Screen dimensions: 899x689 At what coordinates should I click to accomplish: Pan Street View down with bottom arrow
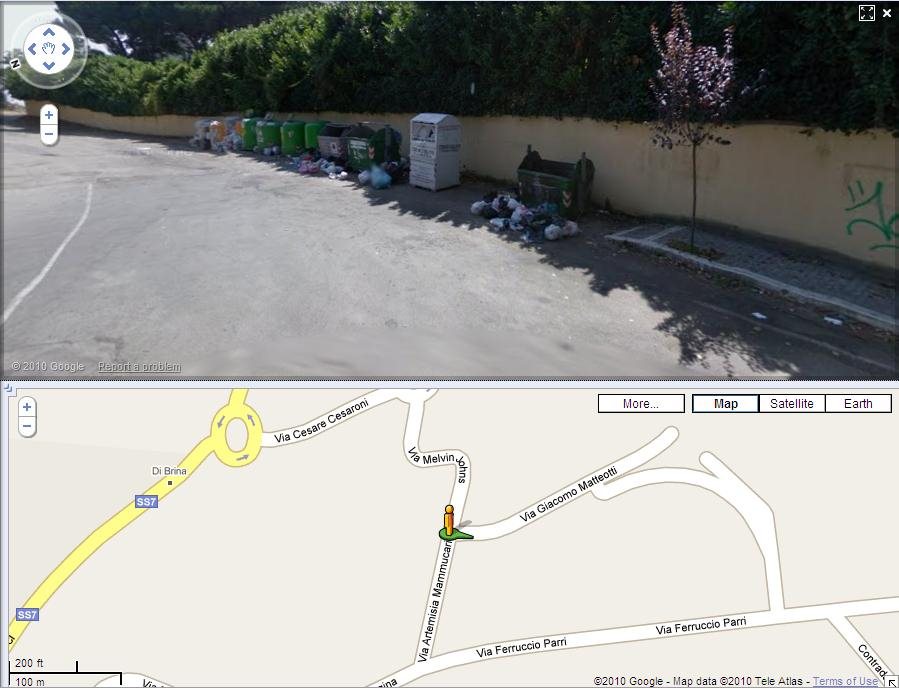(x=49, y=65)
